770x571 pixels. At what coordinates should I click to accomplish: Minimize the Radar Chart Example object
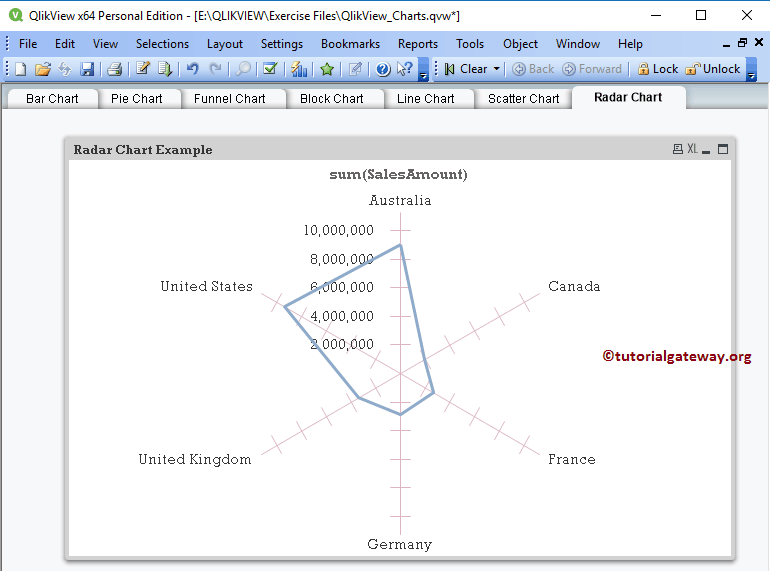(706, 150)
